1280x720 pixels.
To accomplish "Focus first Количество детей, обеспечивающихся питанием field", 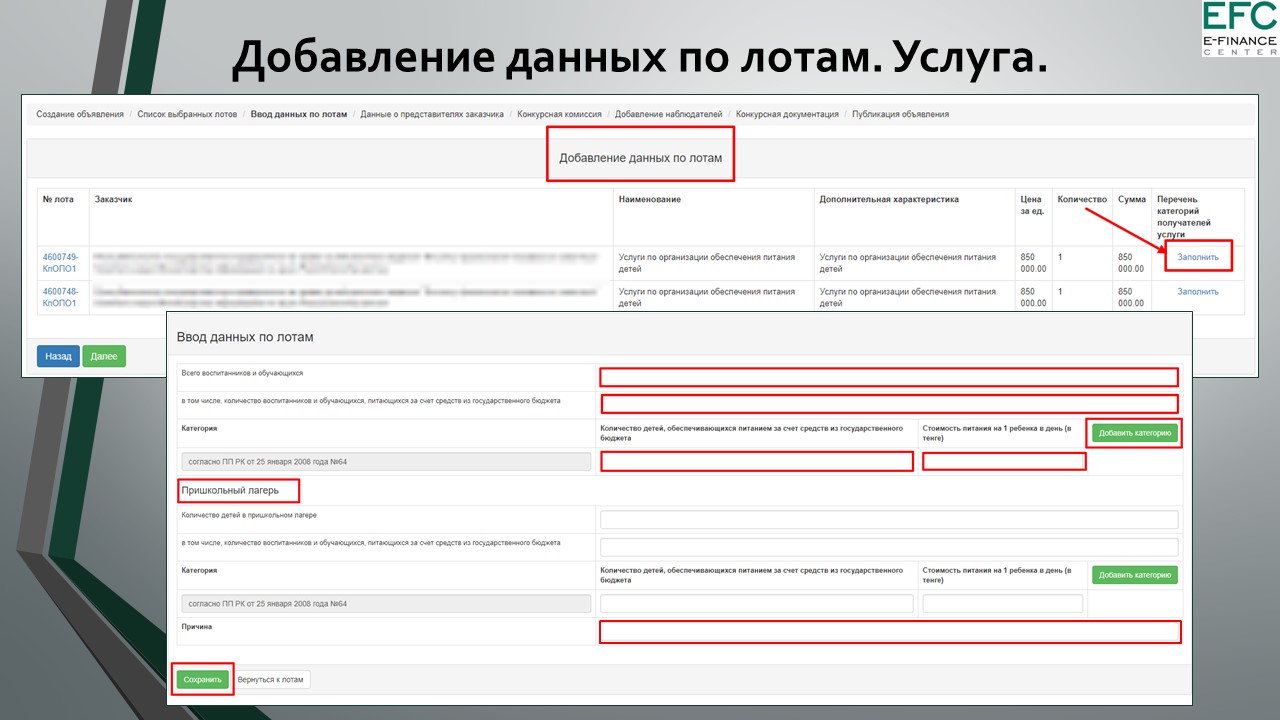I will point(757,461).
